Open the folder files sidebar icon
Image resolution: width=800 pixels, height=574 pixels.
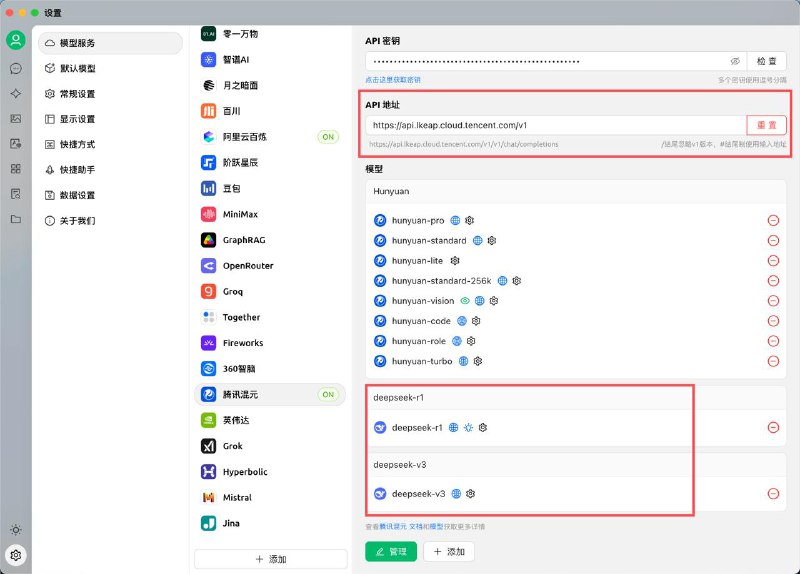tap(16, 219)
